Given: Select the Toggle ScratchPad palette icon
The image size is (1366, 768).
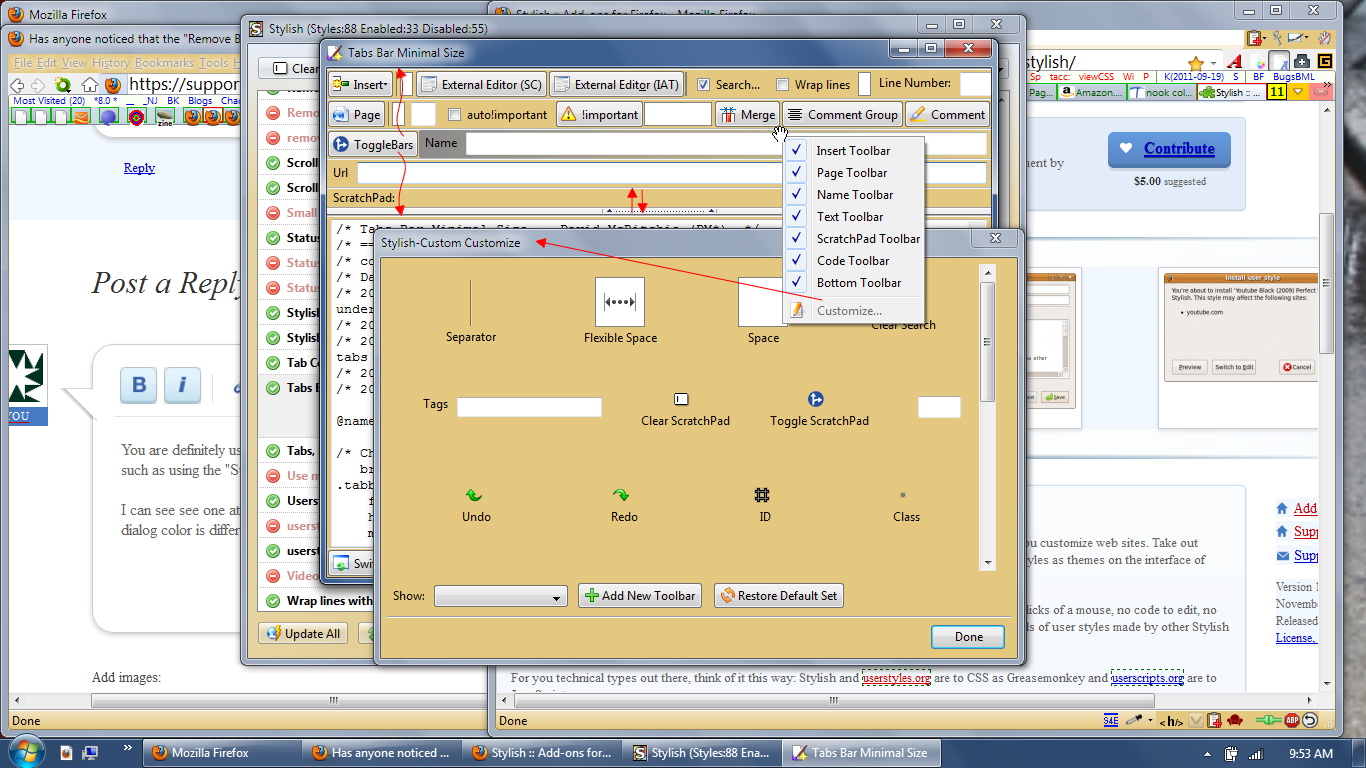Looking at the screenshot, I should [x=819, y=410].
